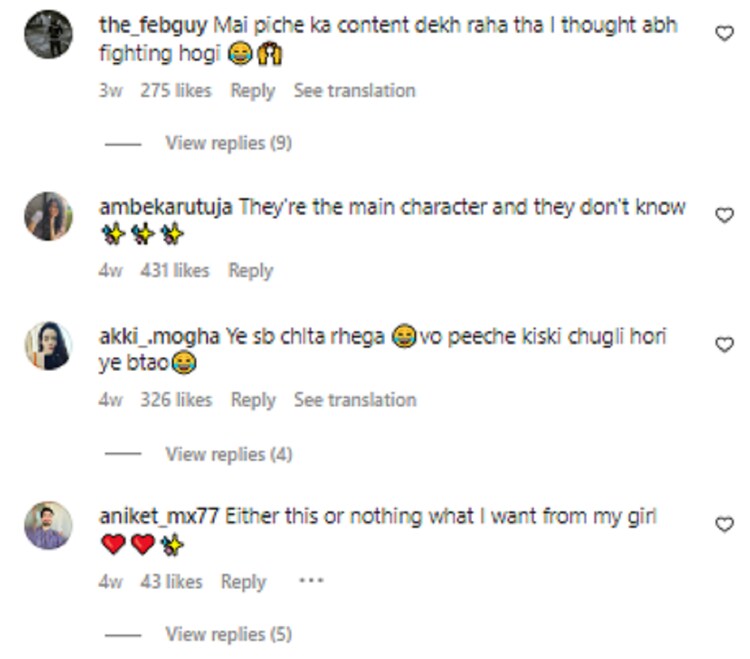This screenshot has width=750, height=659.
Task: Expand View replies (9)
Action: [x=229, y=143]
